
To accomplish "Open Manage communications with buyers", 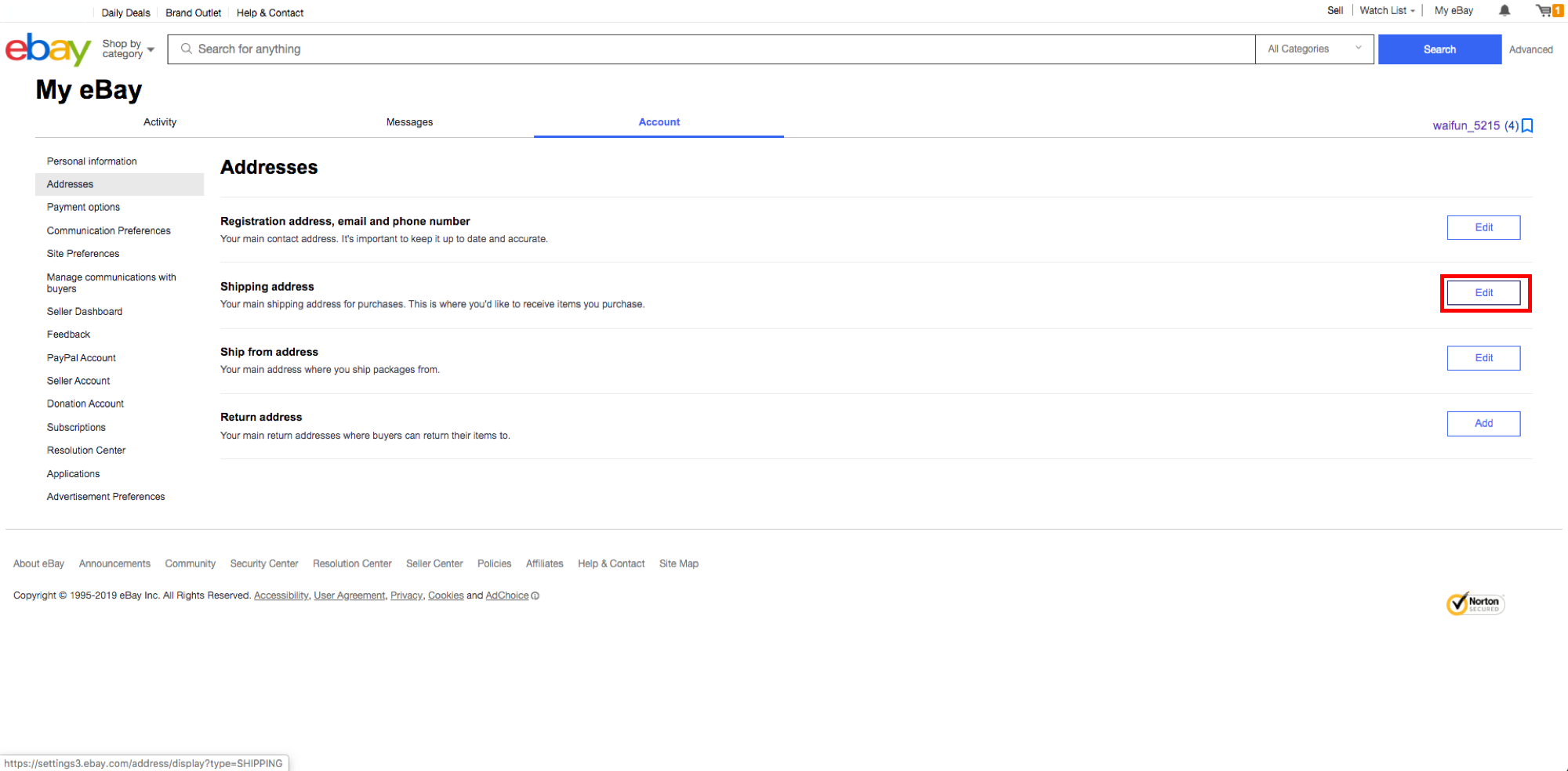I will (x=111, y=283).
